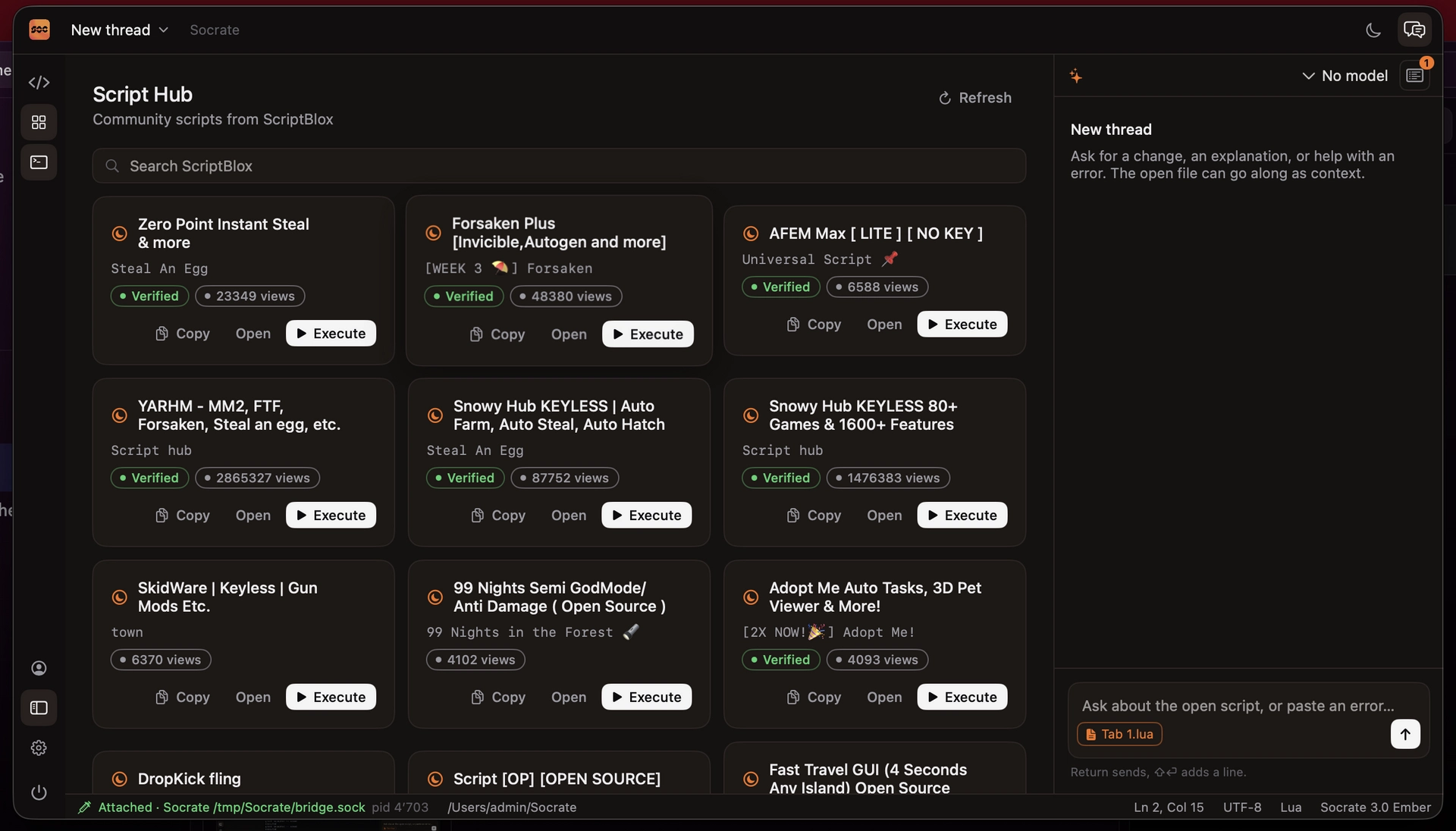This screenshot has width=1456, height=831.
Task: Toggle the sidebar panel layout icon
Action: [x=39, y=707]
